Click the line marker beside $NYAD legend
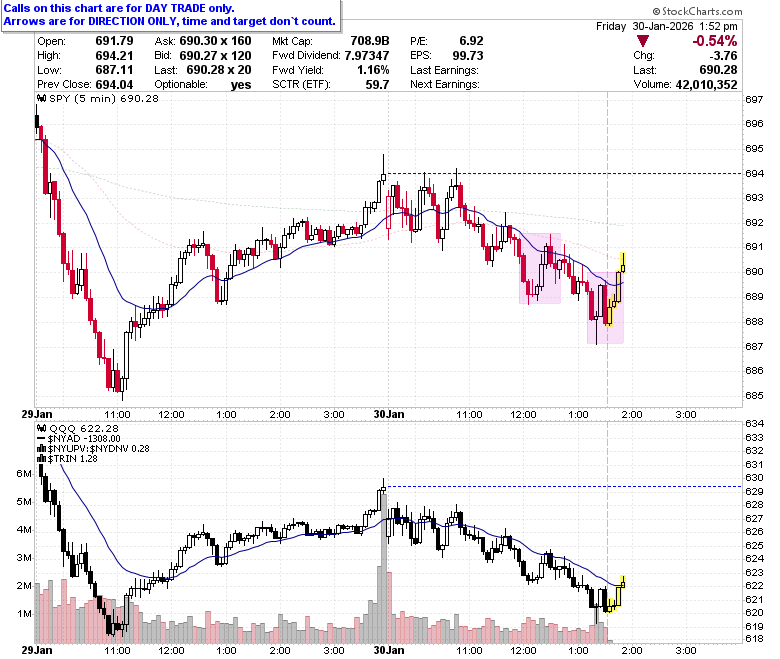This screenshot has width=780, height=659. [41, 439]
